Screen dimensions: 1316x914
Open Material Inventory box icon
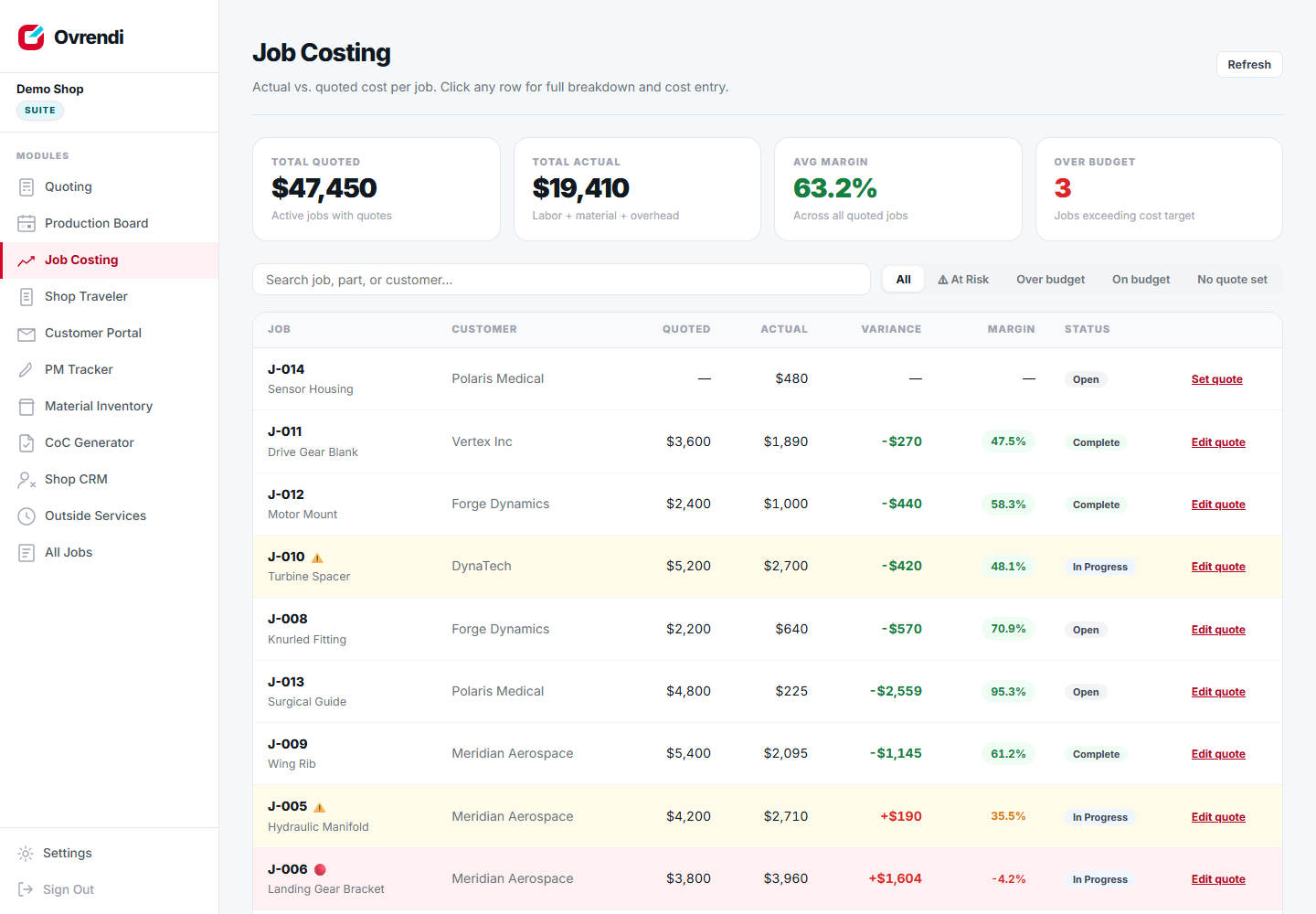pyautogui.click(x=27, y=407)
